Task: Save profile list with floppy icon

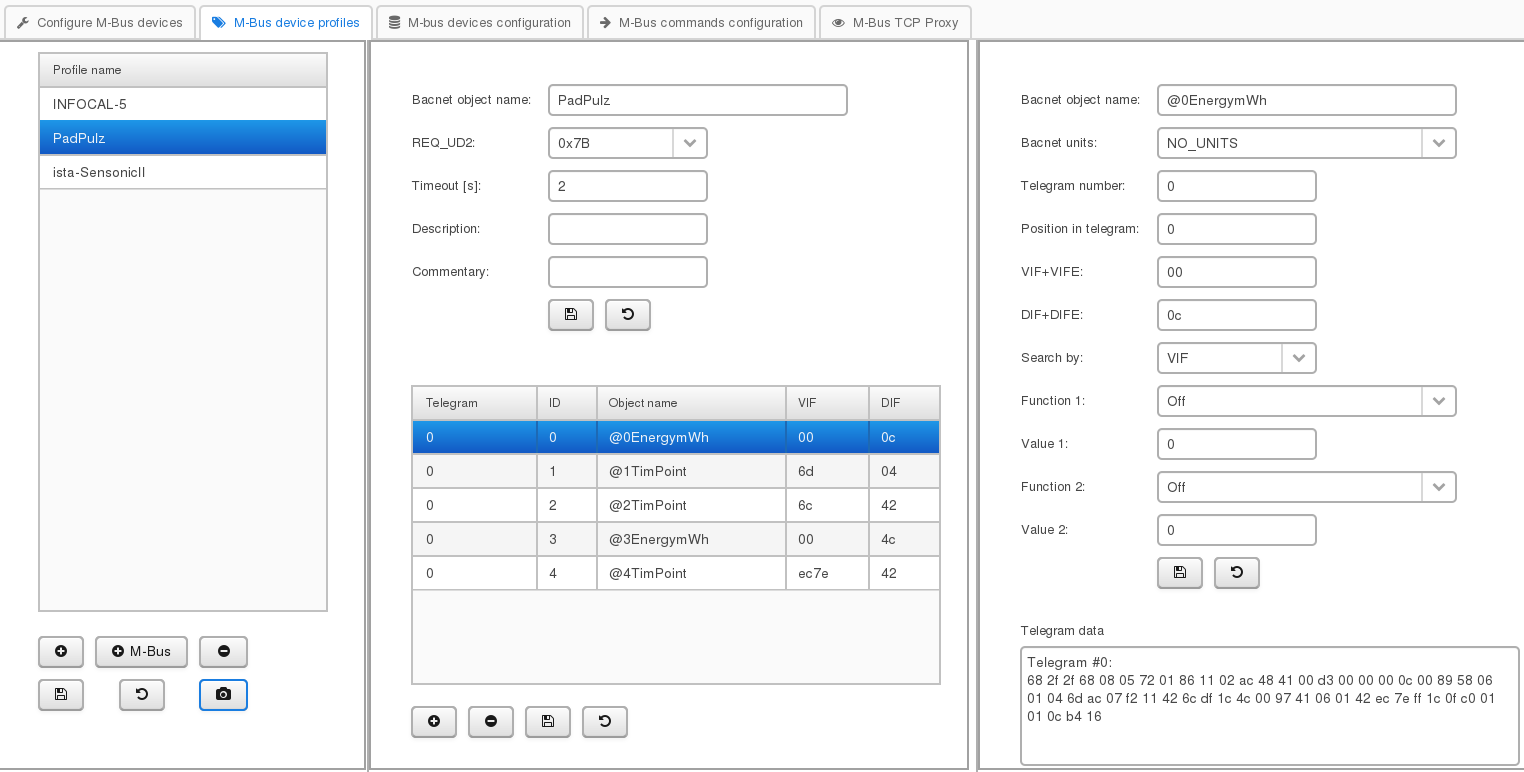Action: (61, 695)
